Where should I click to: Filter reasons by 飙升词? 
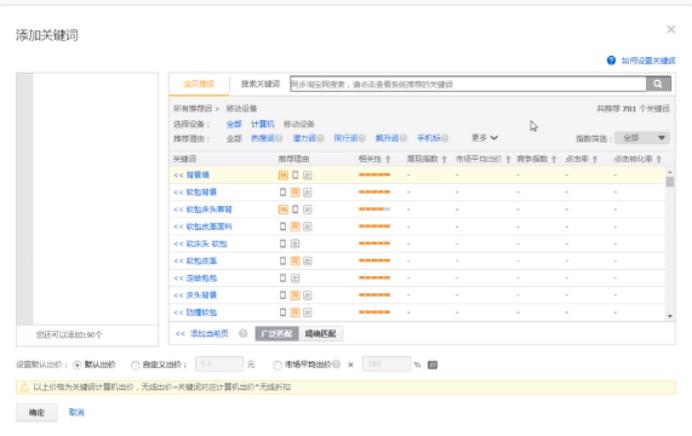click(387, 138)
